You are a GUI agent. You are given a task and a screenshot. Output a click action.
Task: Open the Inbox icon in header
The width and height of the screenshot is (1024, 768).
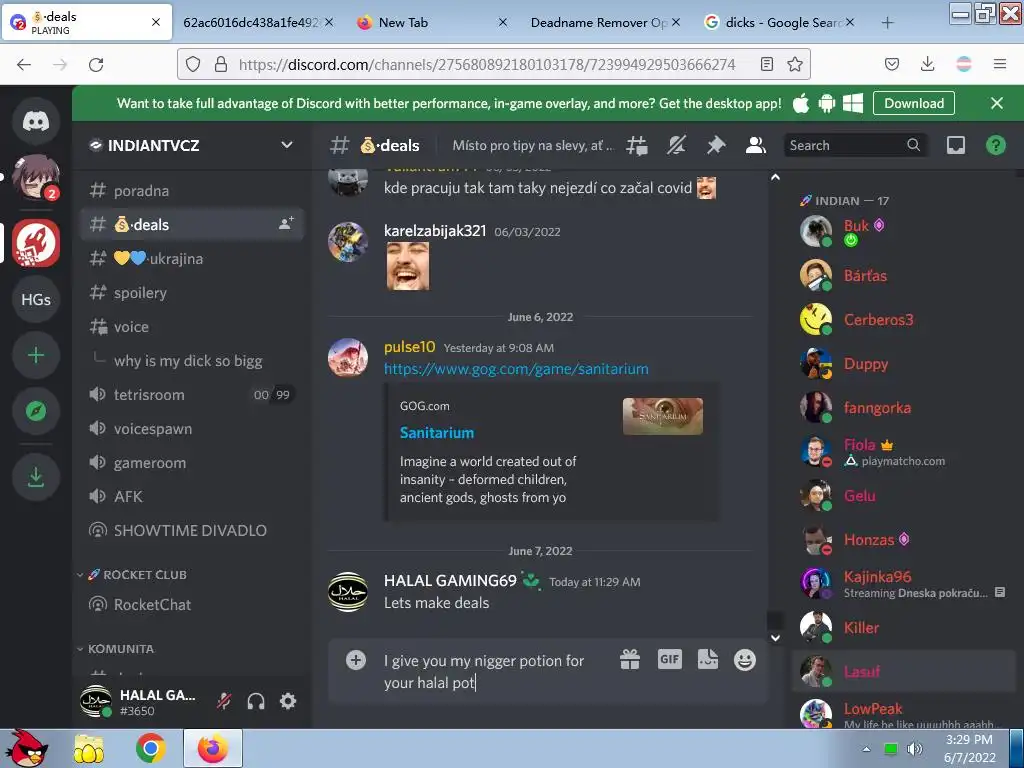tap(955, 145)
